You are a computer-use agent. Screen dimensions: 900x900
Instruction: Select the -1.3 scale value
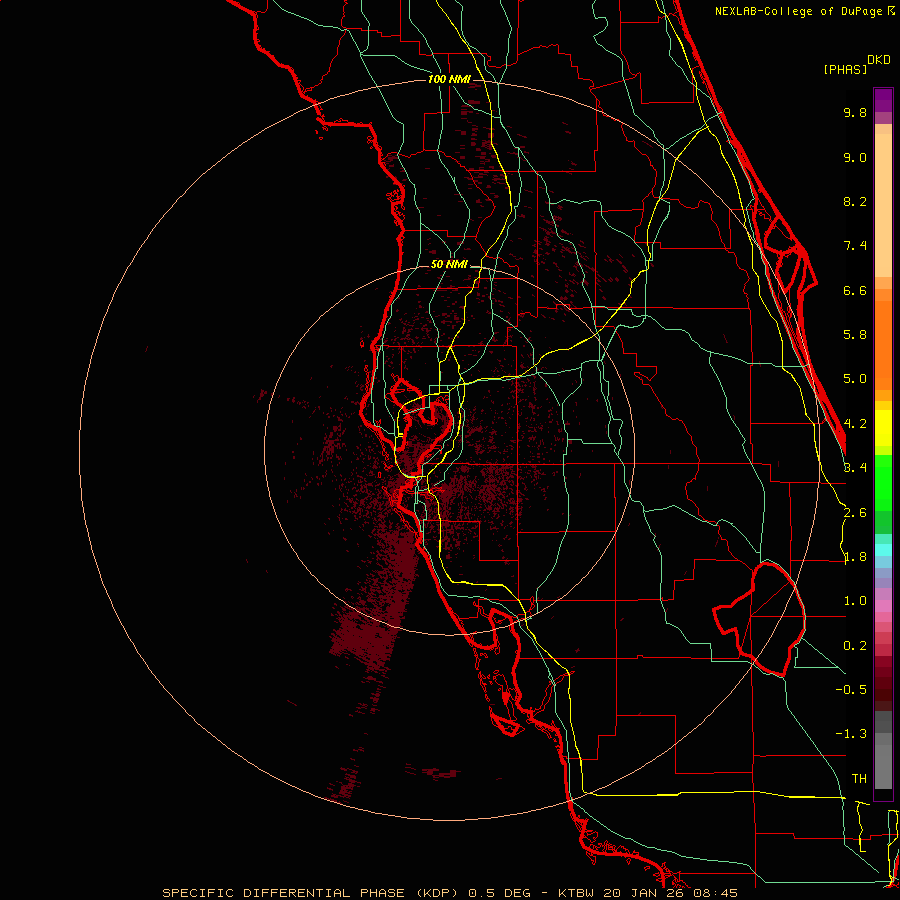851,734
